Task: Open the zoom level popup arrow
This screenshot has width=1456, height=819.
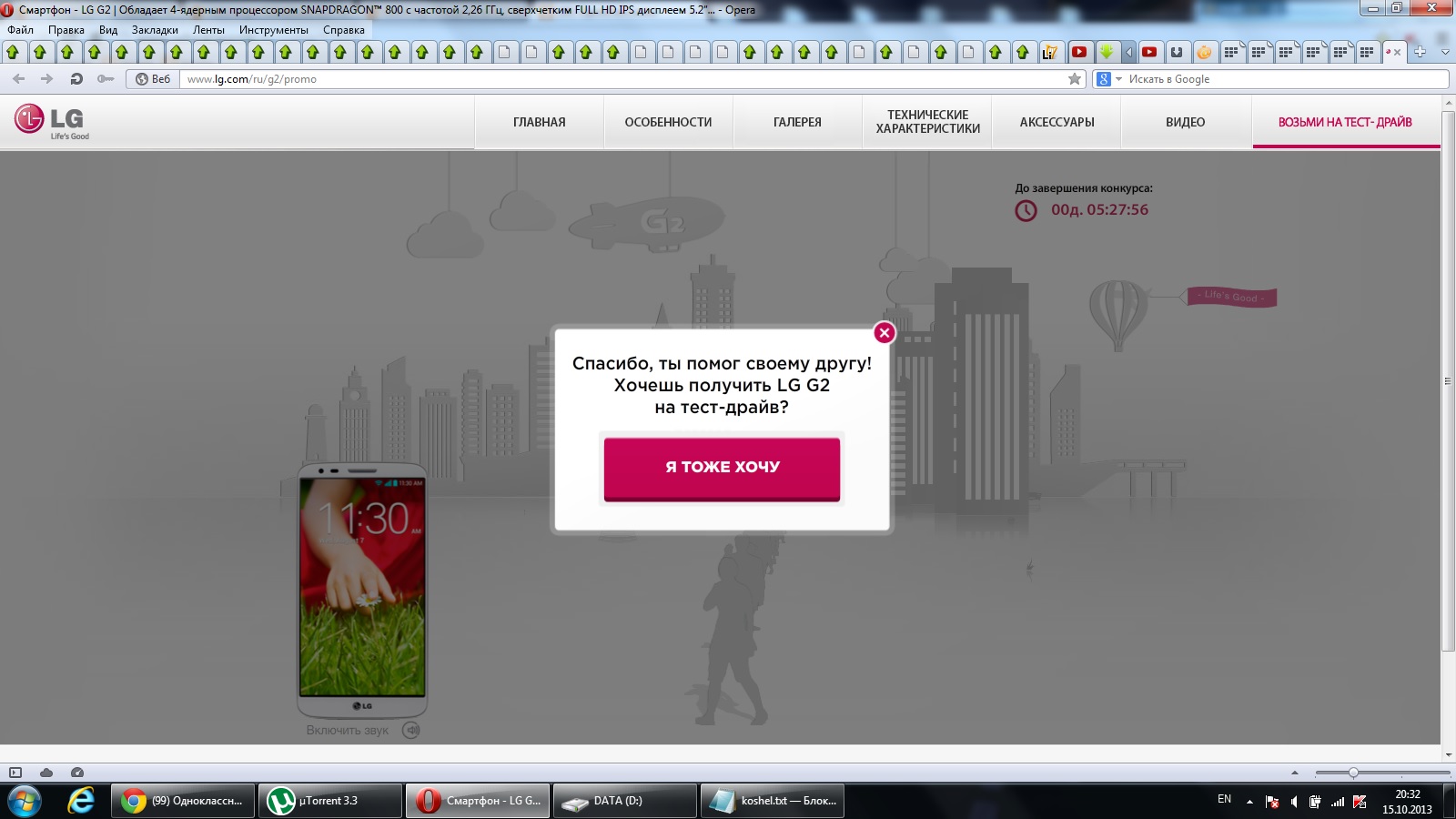Action: [1295, 773]
